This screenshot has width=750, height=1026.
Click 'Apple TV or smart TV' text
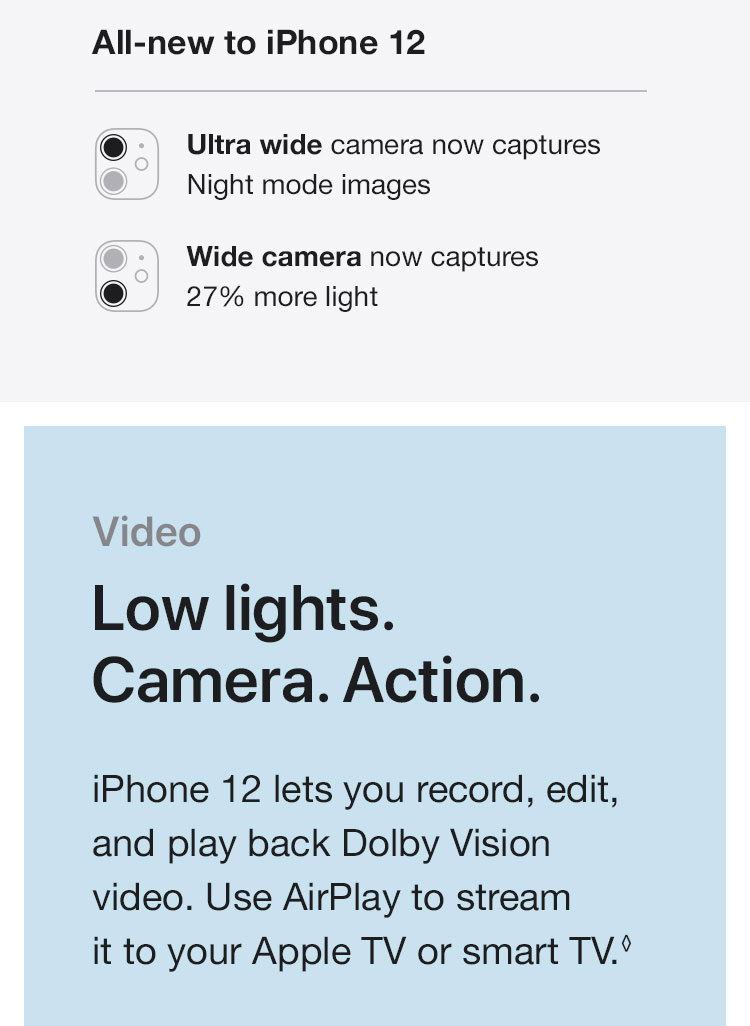[435, 951]
